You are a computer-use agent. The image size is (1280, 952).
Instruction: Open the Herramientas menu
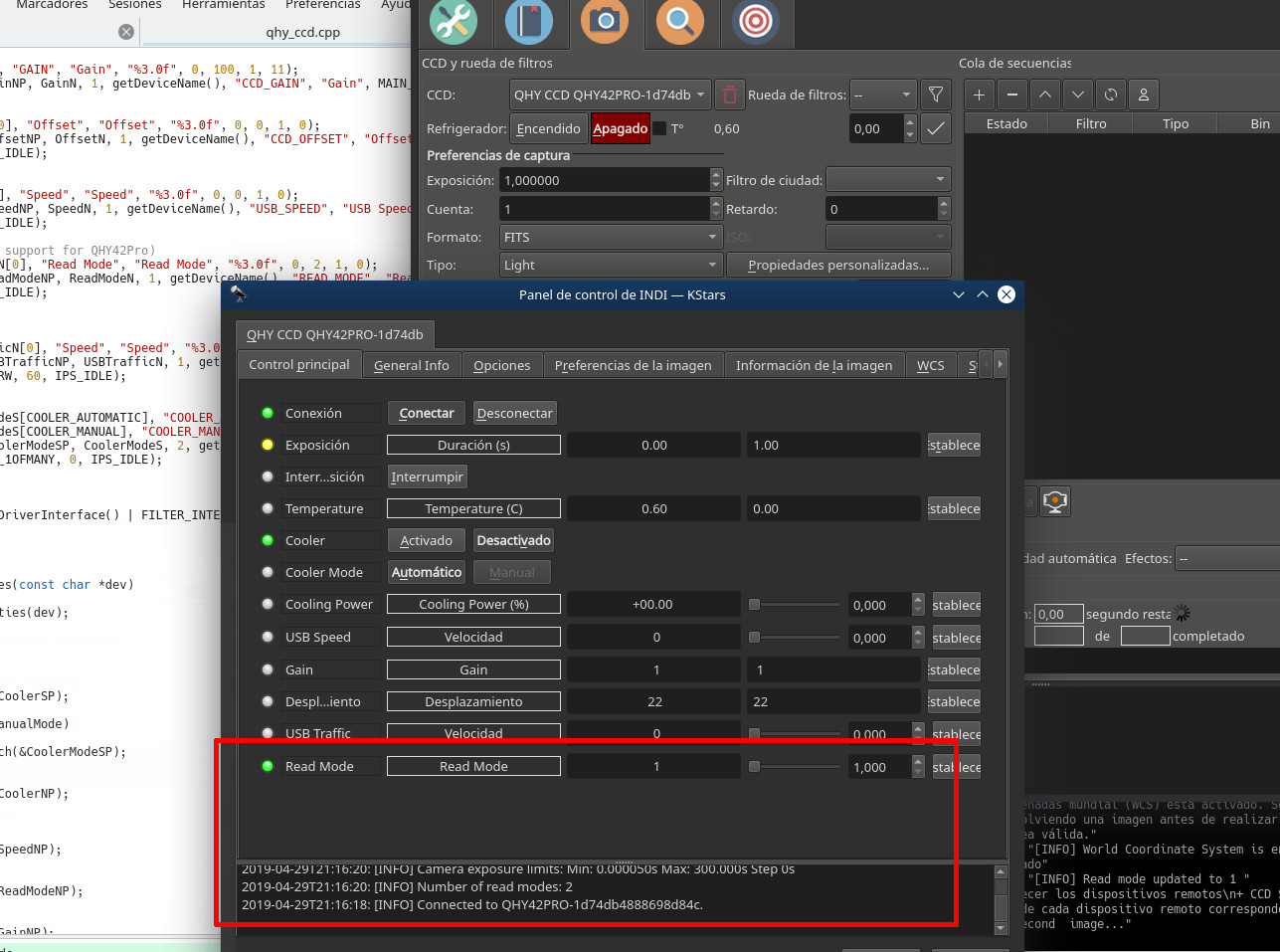tap(224, 5)
